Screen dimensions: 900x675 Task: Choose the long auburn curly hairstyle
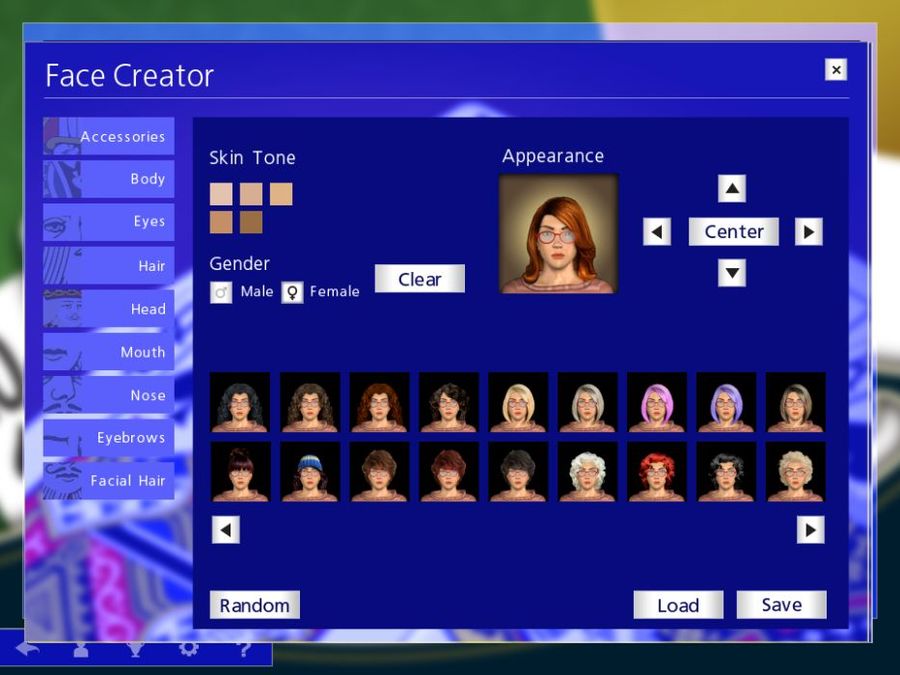[x=379, y=402]
